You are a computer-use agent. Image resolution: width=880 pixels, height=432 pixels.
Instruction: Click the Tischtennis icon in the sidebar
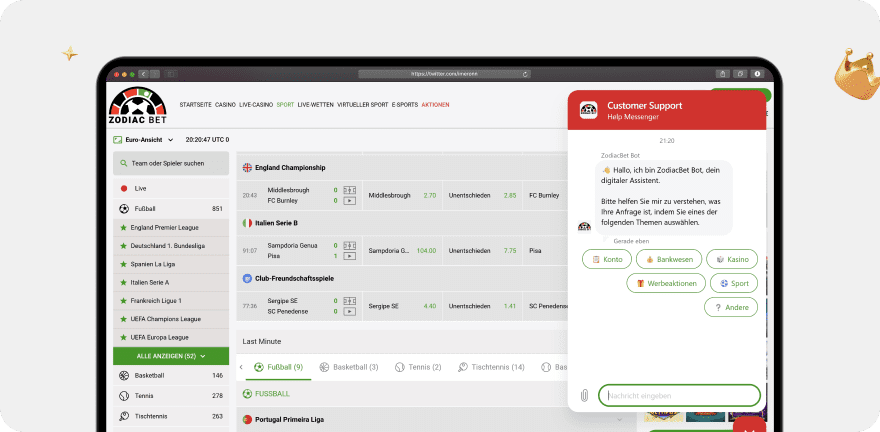click(x=124, y=416)
